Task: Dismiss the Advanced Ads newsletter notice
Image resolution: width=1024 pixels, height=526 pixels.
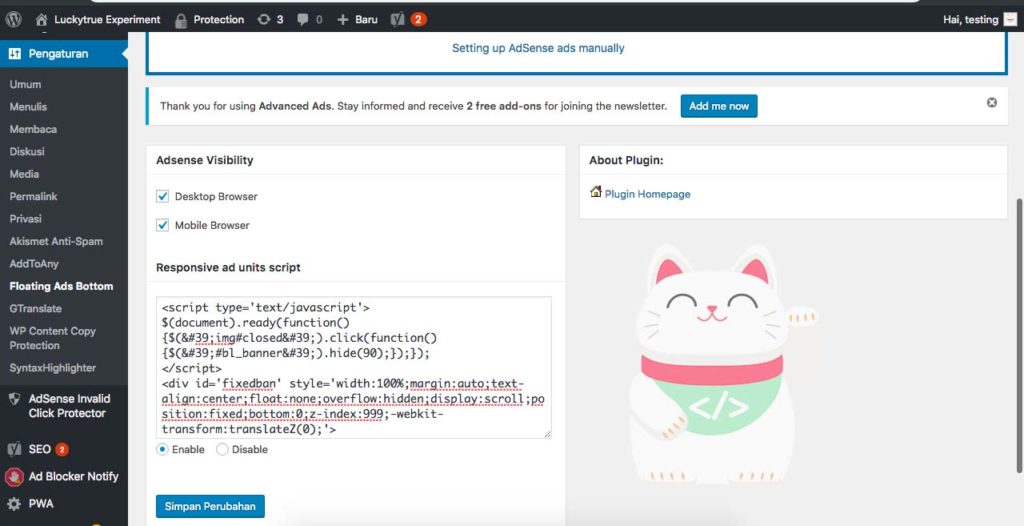Action: point(992,103)
